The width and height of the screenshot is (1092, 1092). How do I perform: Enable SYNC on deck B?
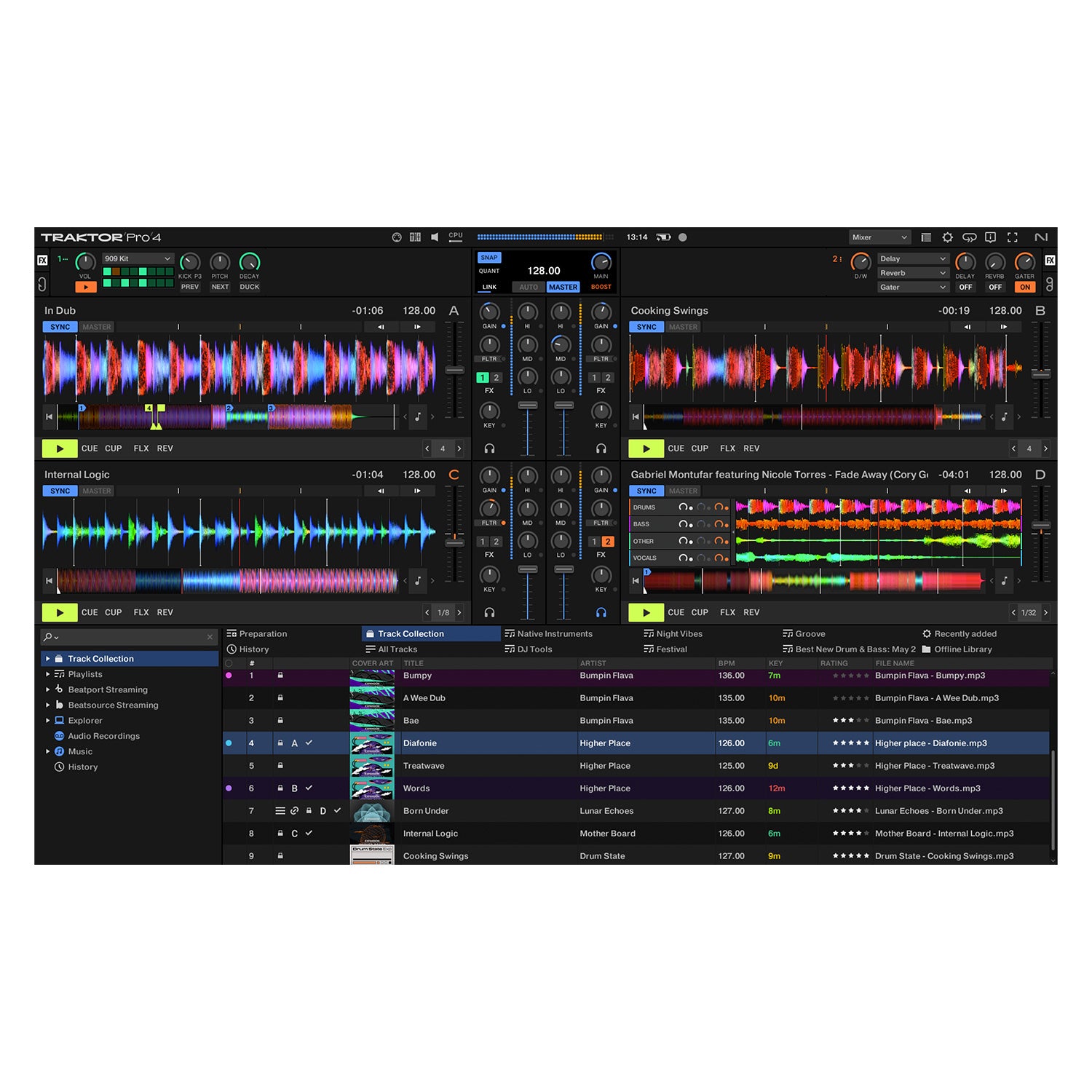(x=645, y=327)
